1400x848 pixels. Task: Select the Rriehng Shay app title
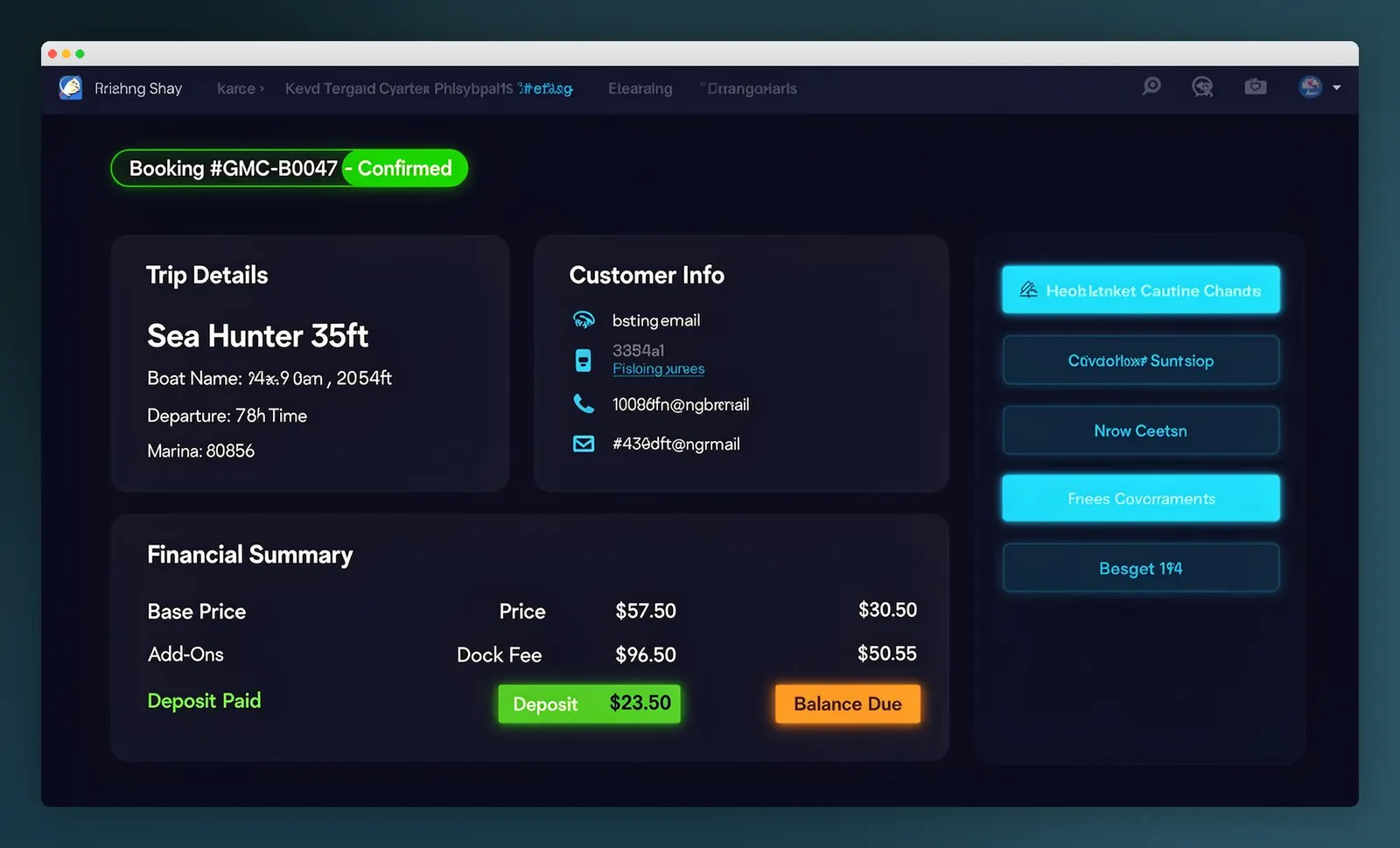[138, 88]
